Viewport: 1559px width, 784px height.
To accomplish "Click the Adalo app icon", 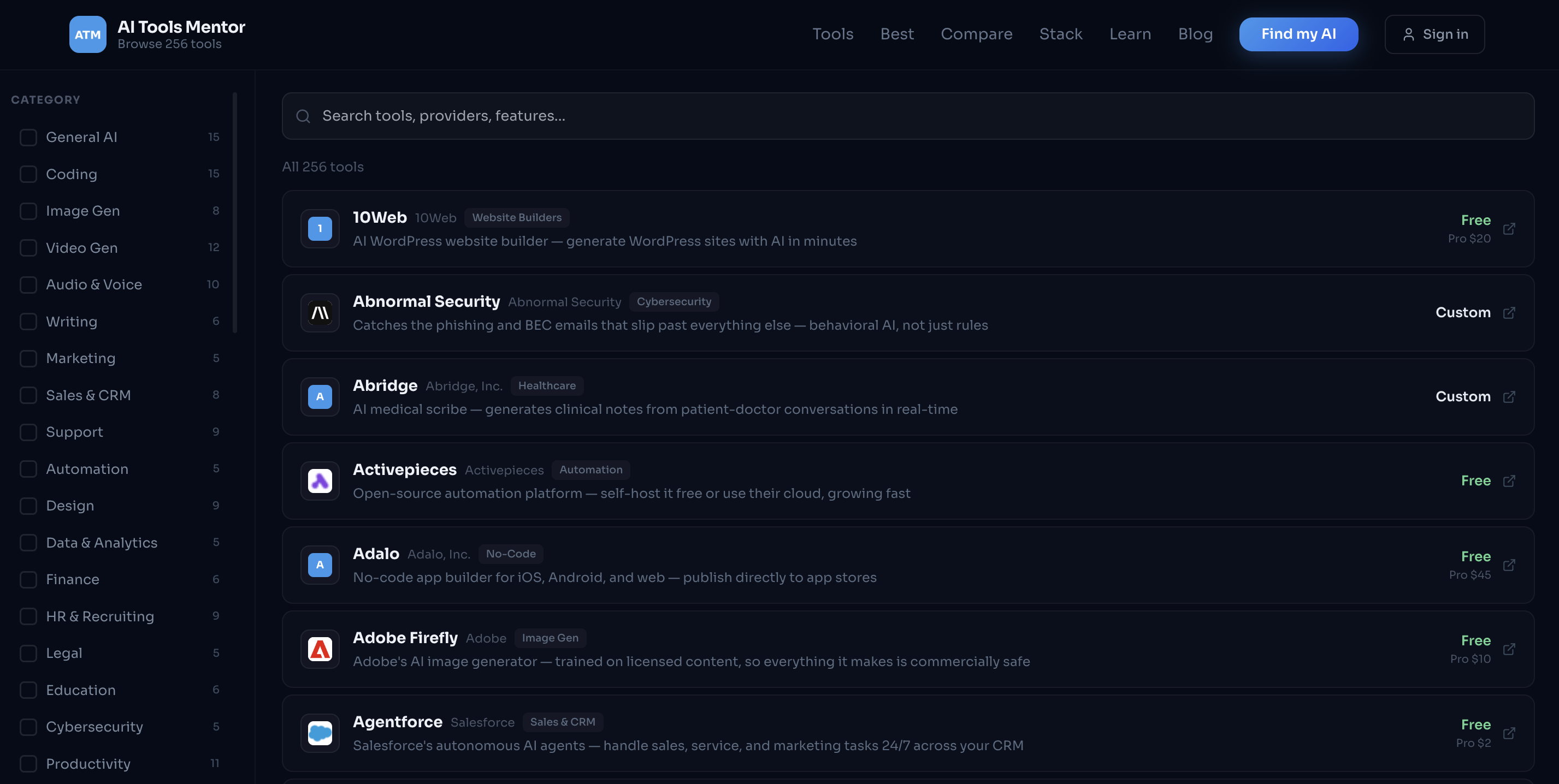I will (x=320, y=565).
